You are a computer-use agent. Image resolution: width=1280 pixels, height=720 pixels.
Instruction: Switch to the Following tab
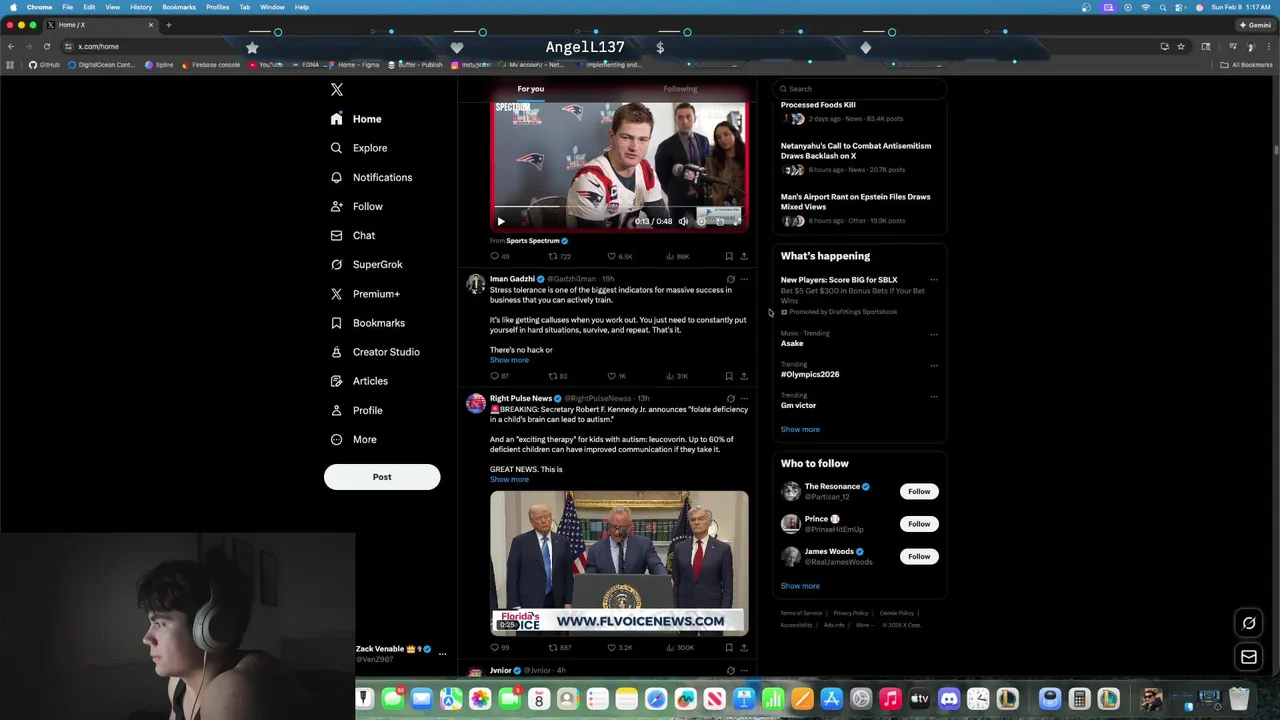pyautogui.click(x=680, y=89)
